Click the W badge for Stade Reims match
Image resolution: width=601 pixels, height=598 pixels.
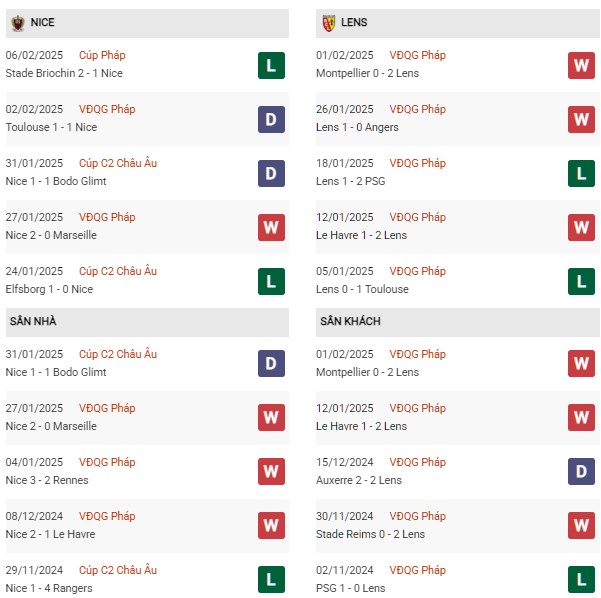581,526
